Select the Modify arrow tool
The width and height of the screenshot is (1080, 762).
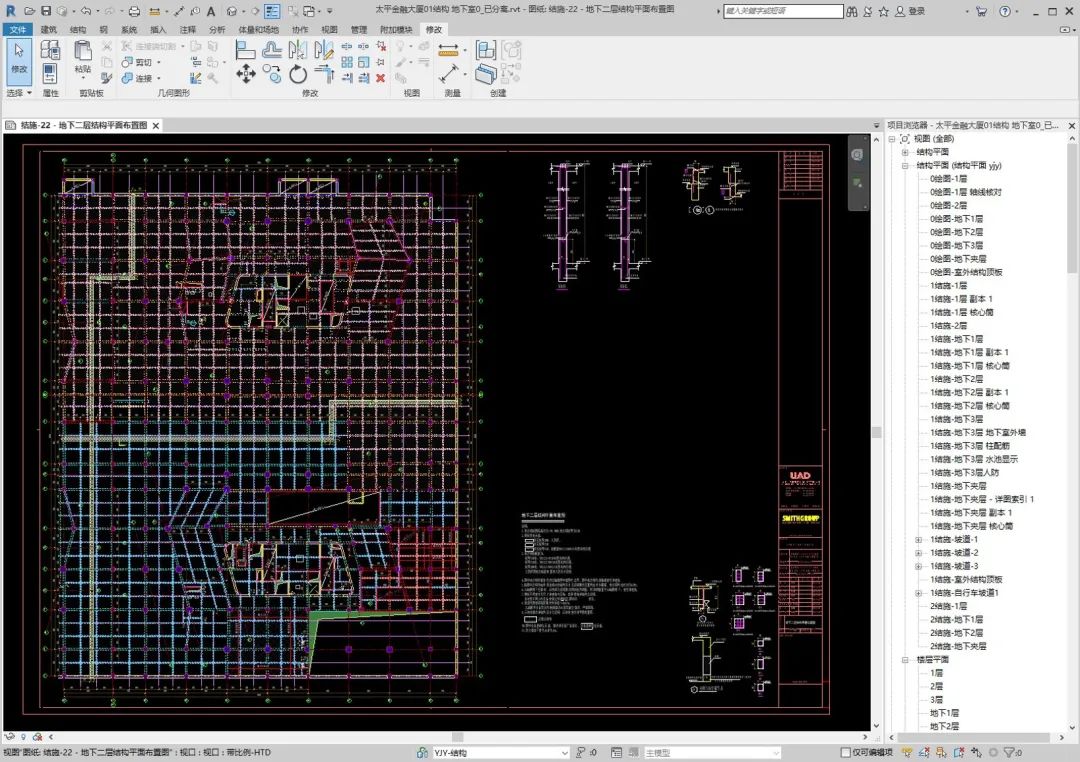tap(19, 58)
